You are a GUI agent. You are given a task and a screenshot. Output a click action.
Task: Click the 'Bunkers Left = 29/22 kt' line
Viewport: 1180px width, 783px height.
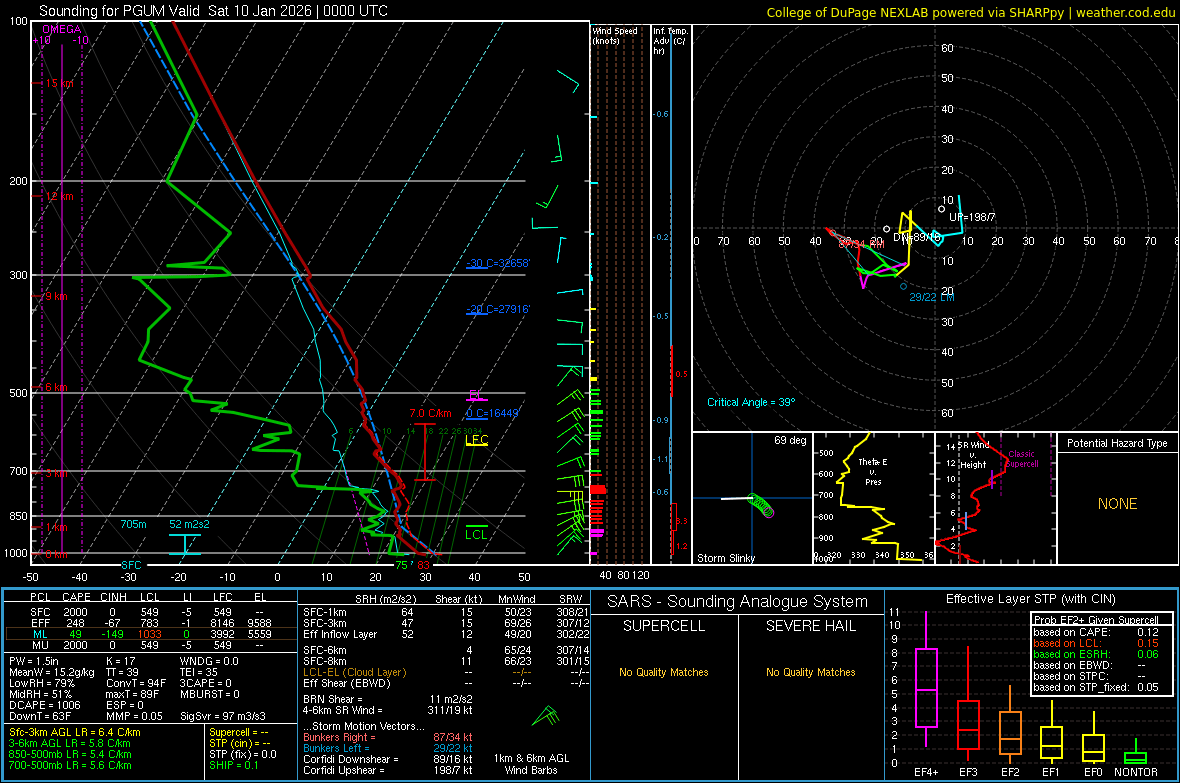(388, 748)
